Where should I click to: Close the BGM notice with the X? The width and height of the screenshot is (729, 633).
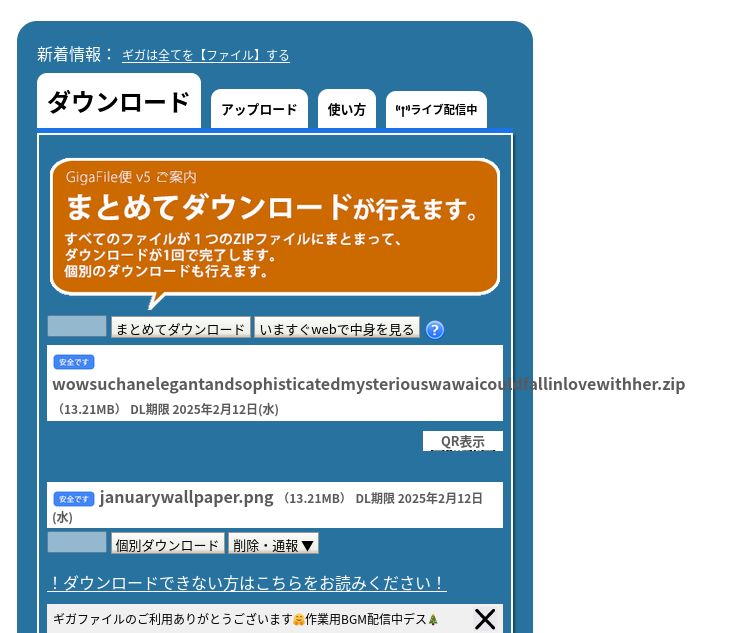pos(484,619)
